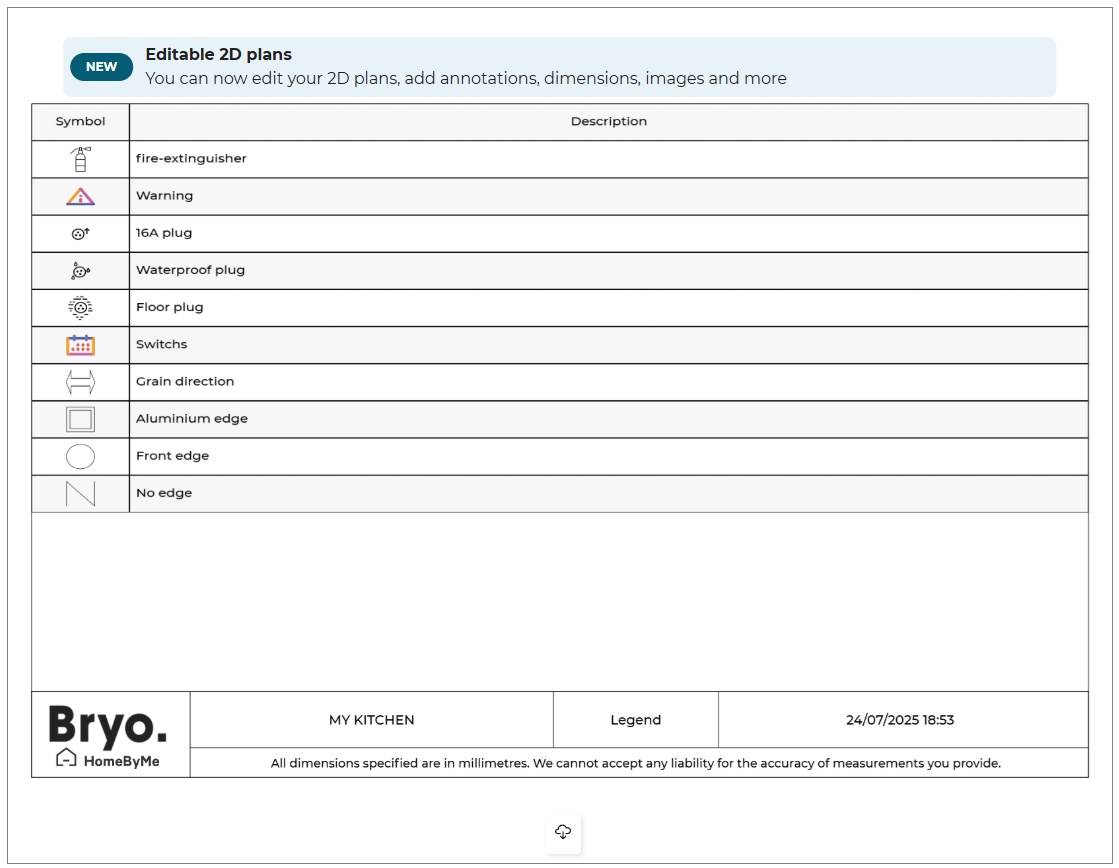Click the fire-extinguisher symbol icon
This screenshot has height=868, width=1119.
click(80, 159)
